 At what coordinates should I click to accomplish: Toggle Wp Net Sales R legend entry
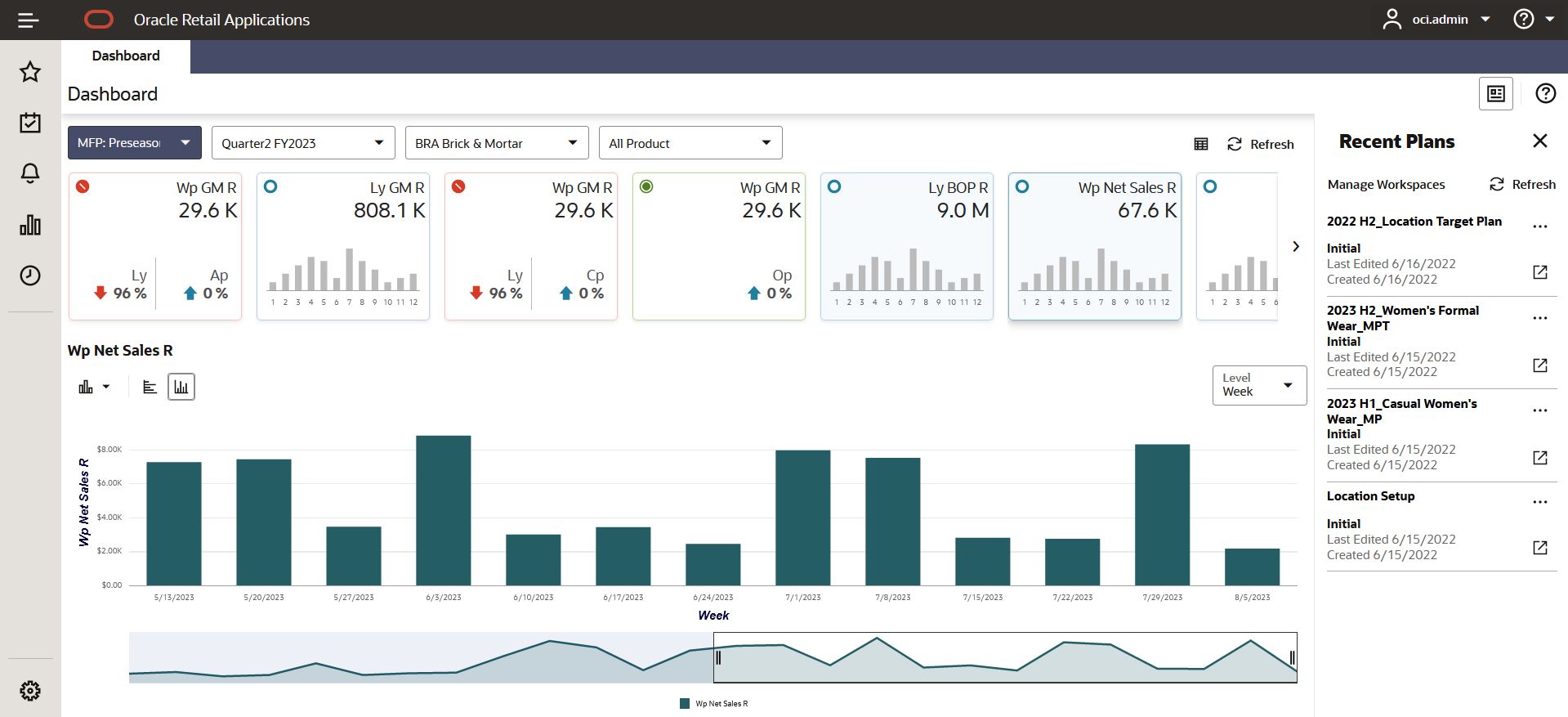click(x=714, y=703)
